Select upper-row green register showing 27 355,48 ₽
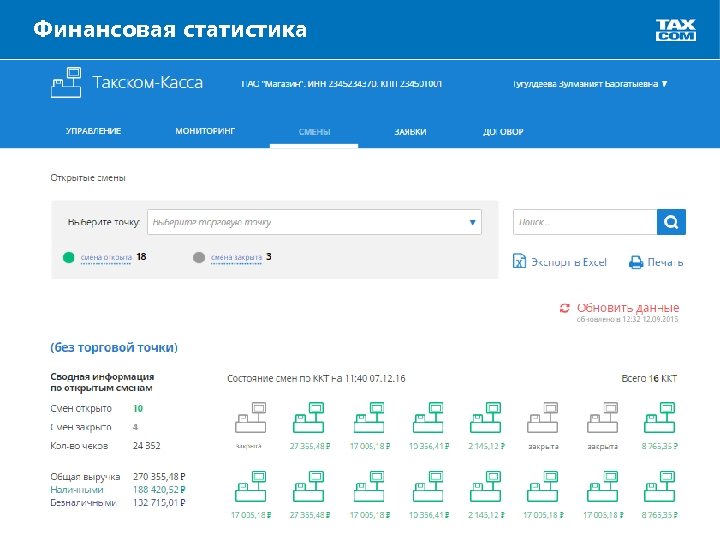 (x=309, y=418)
